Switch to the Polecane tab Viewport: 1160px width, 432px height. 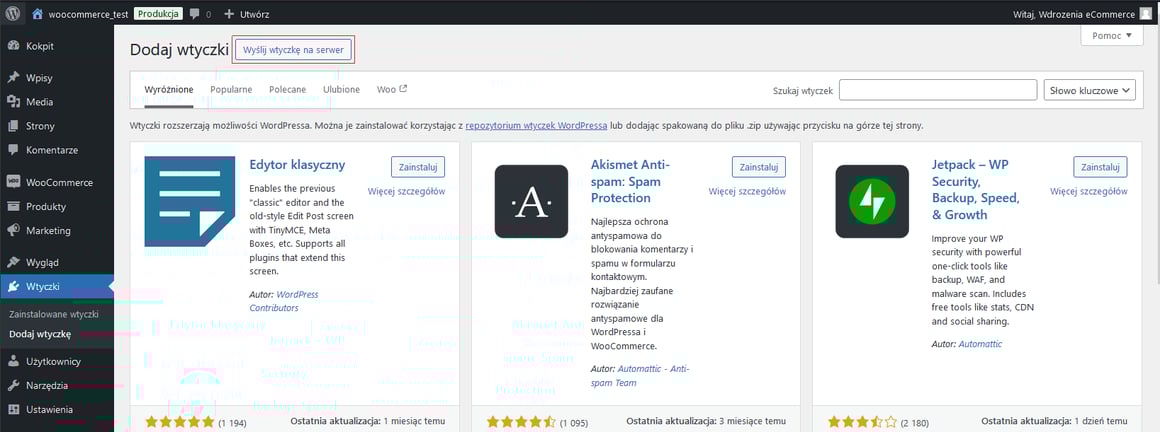click(x=287, y=90)
